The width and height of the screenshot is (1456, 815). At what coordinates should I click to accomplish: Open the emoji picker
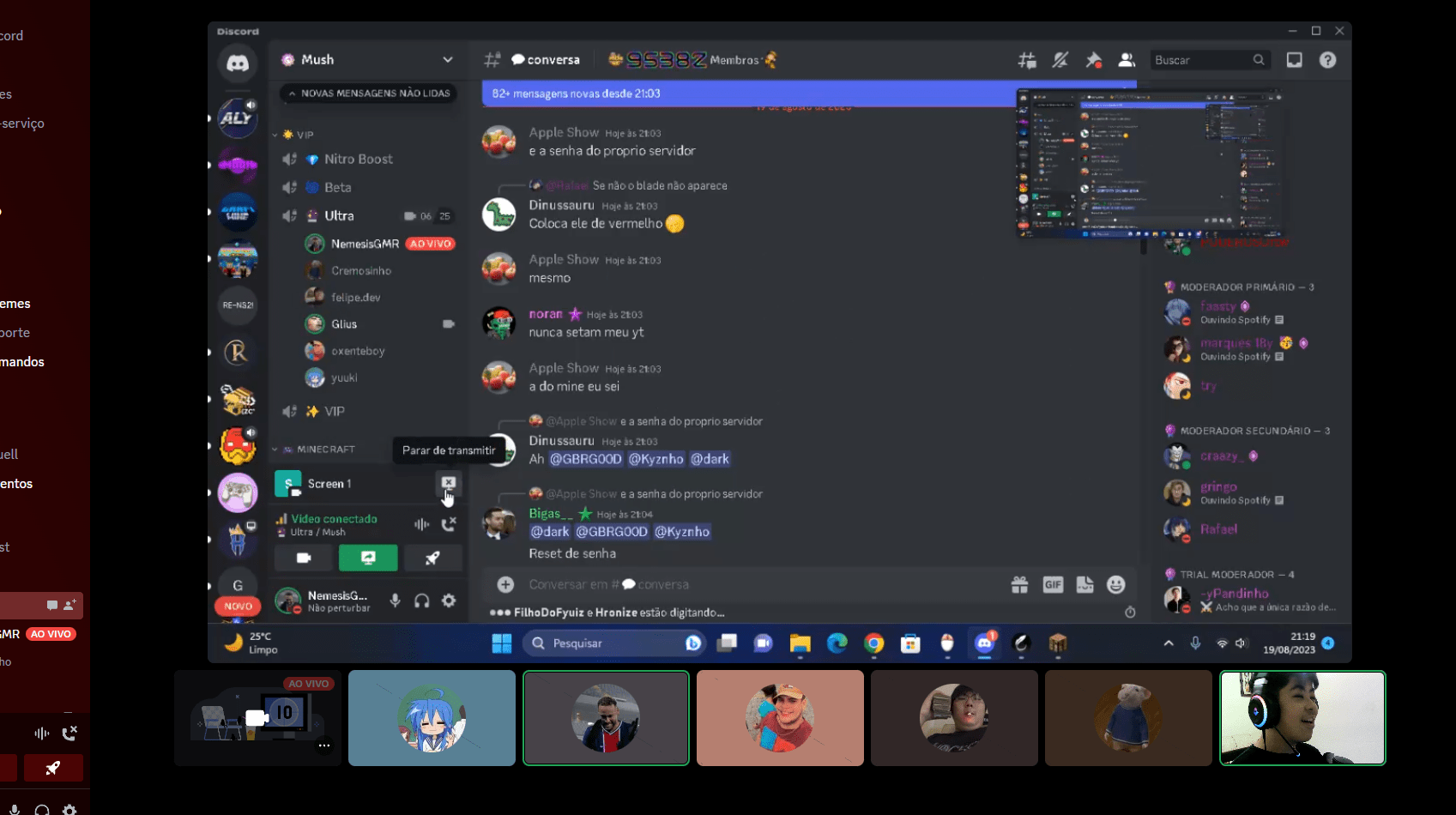click(x=1115, y=584)
